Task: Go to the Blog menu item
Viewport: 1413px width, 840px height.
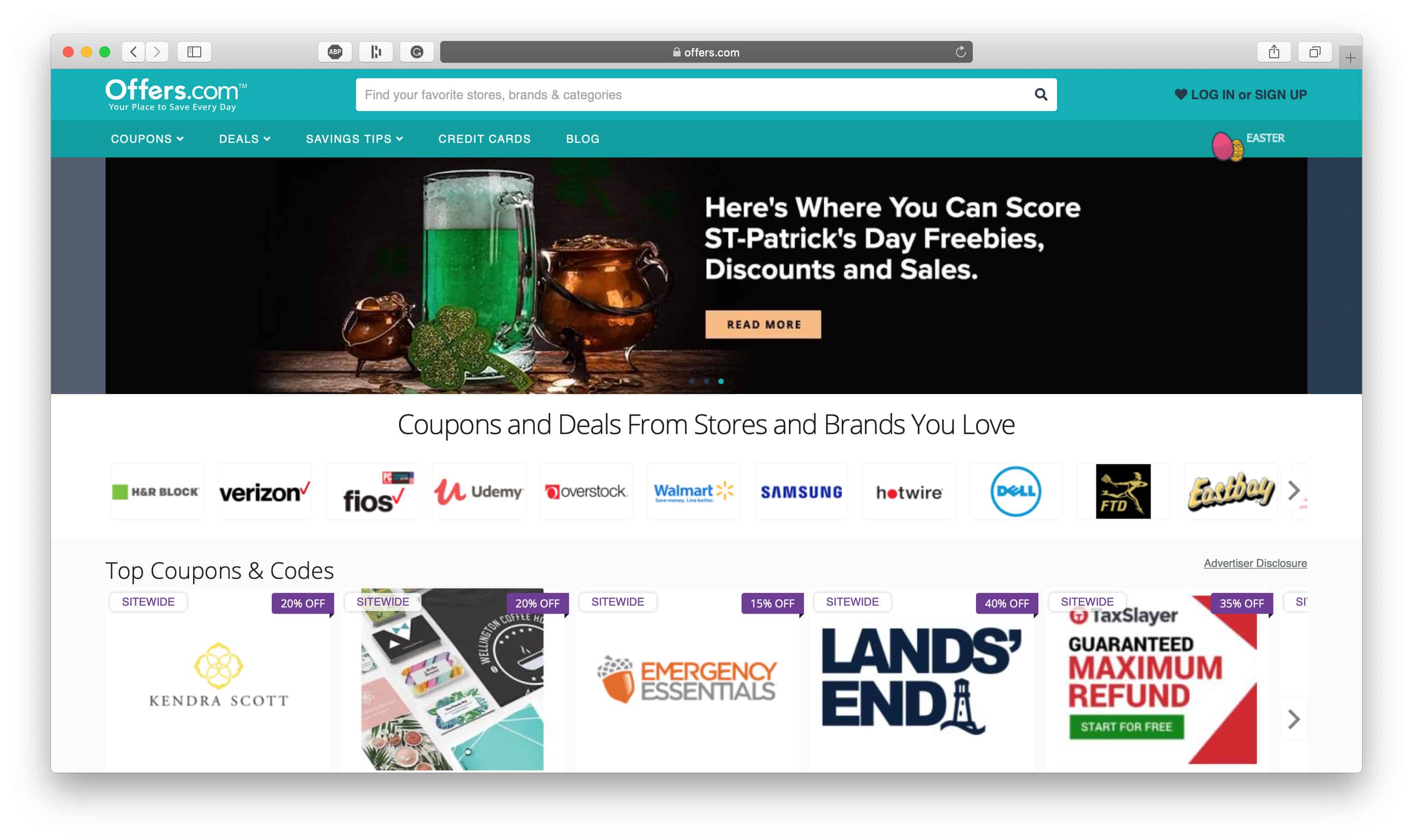Action: click(x=583, y=139)
